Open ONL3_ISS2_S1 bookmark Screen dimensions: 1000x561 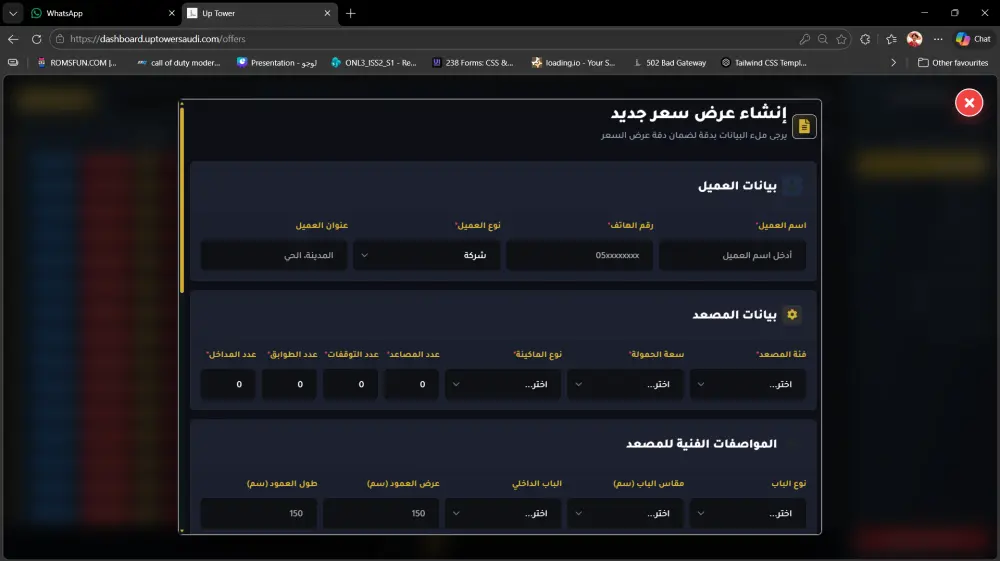click(374, 62)
